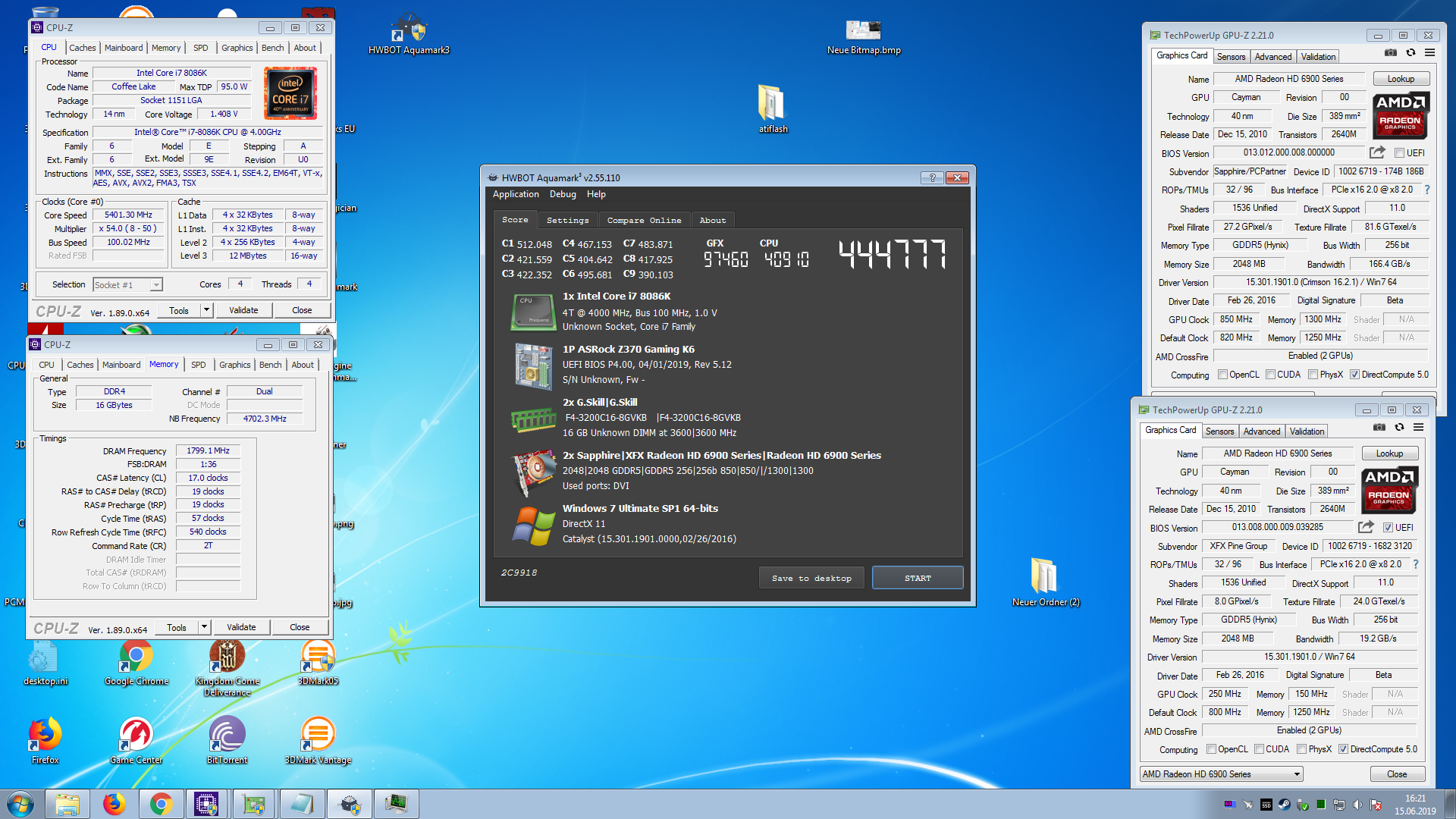
Task: Open the Sensors tab in upper GPU-Z window
Action: click(x=1231, y=57)
